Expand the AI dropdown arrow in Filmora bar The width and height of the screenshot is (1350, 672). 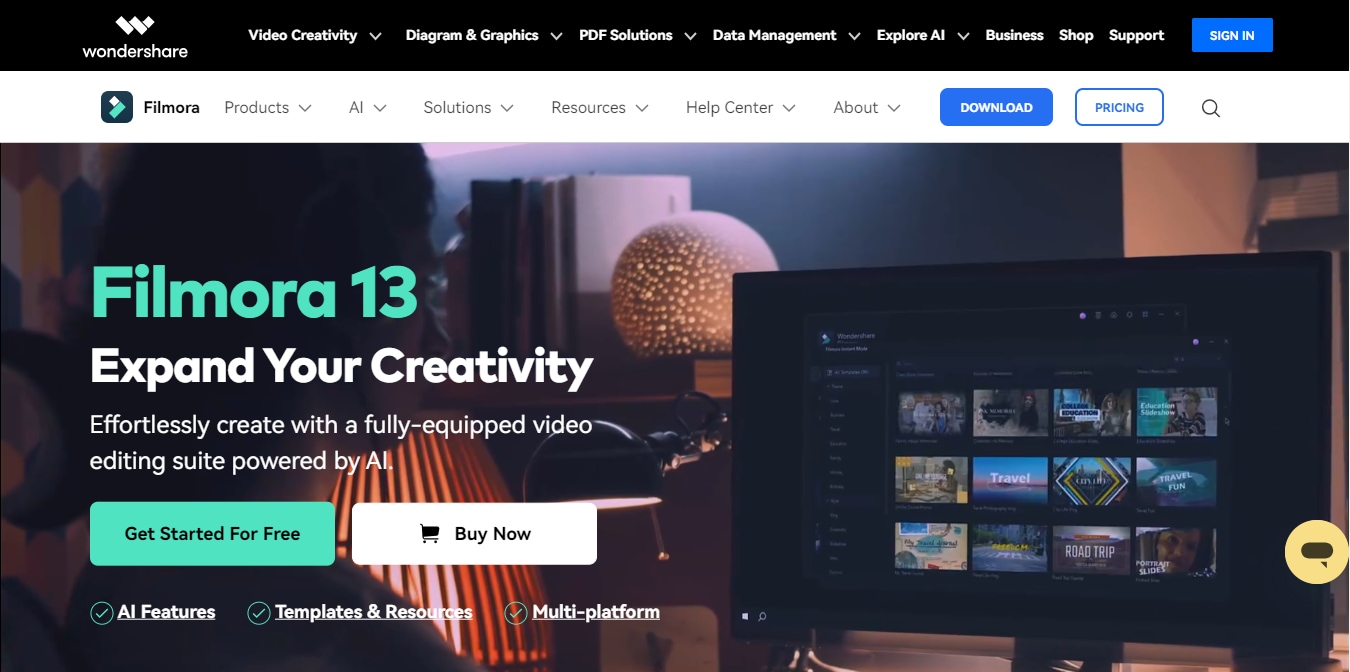pos(380,108)
